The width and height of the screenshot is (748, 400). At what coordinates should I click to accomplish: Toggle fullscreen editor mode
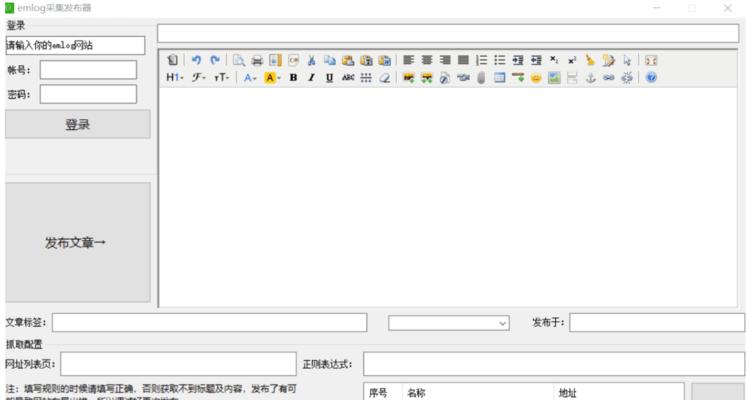651,60
